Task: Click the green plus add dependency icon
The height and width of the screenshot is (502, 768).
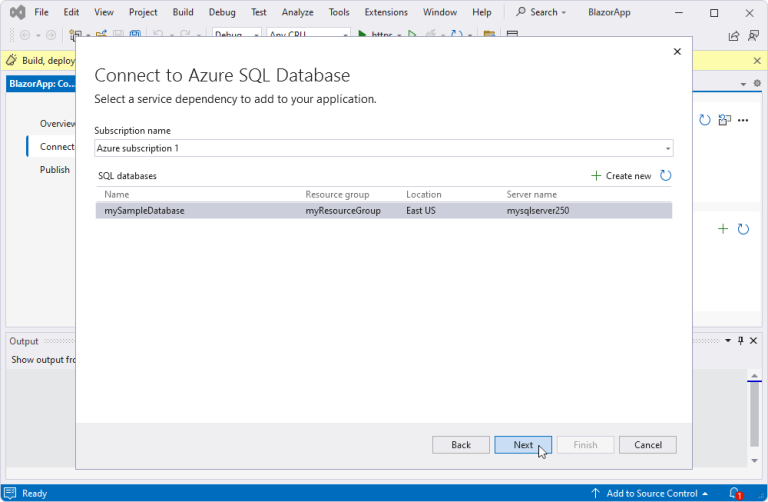Action: pyautogui.click(x=723, y=229)
